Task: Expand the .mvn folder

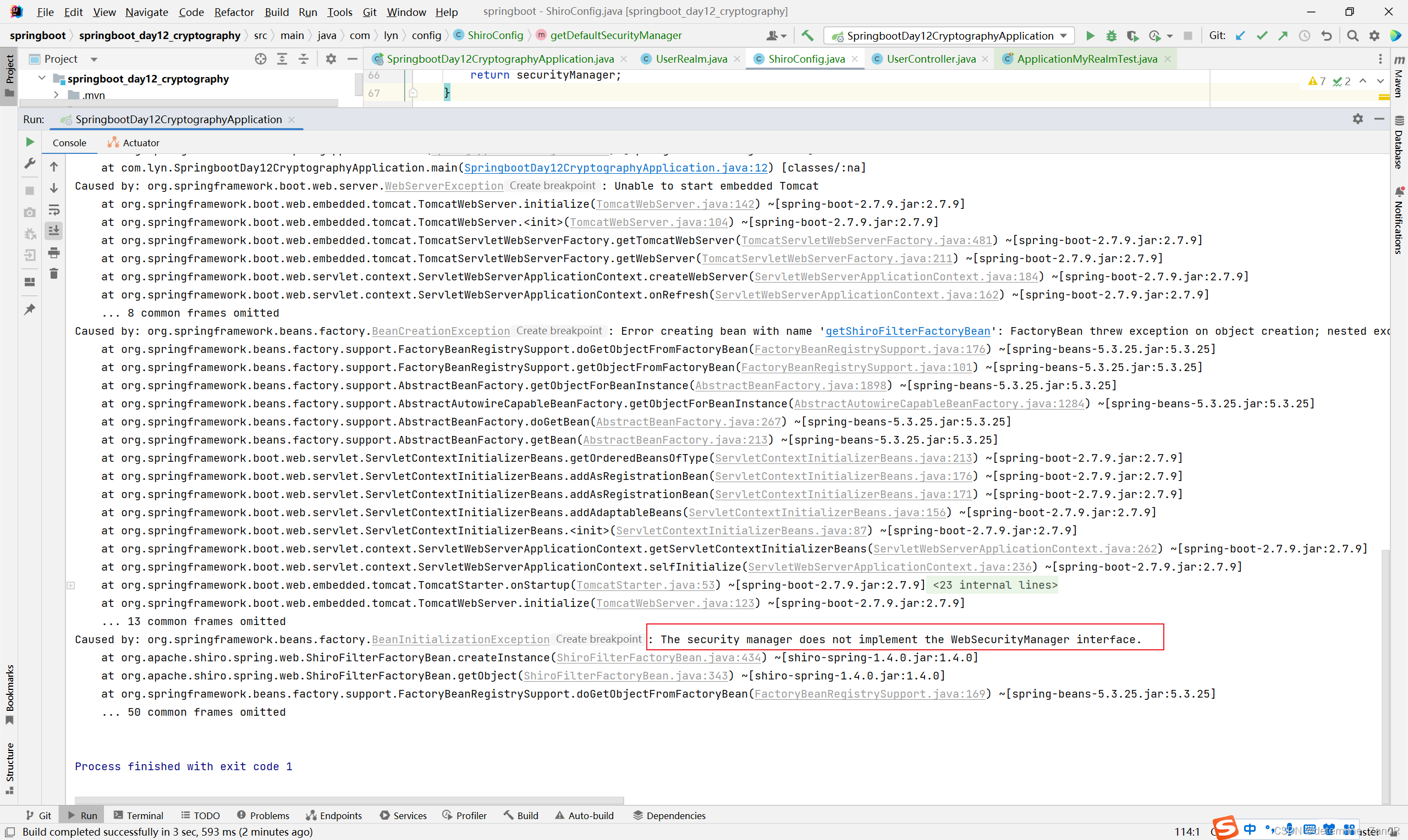Action: point(56,95)
